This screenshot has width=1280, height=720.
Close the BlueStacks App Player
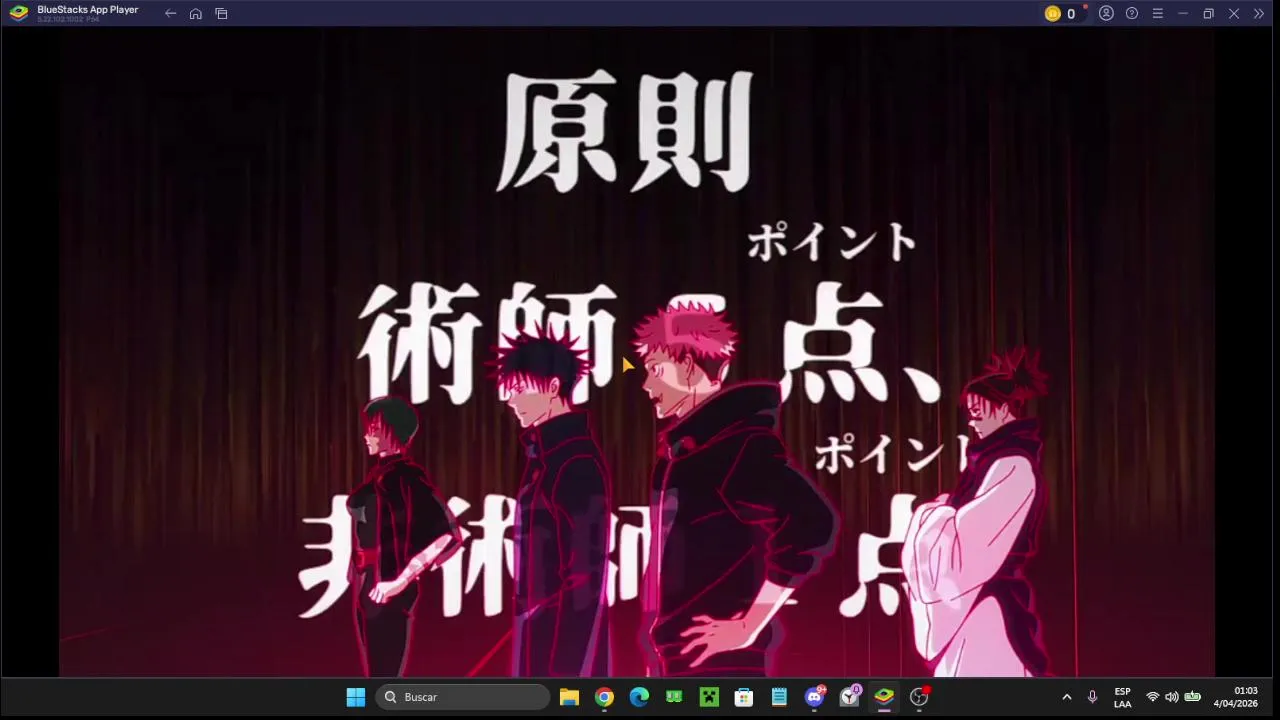(x=1234, y=14)
